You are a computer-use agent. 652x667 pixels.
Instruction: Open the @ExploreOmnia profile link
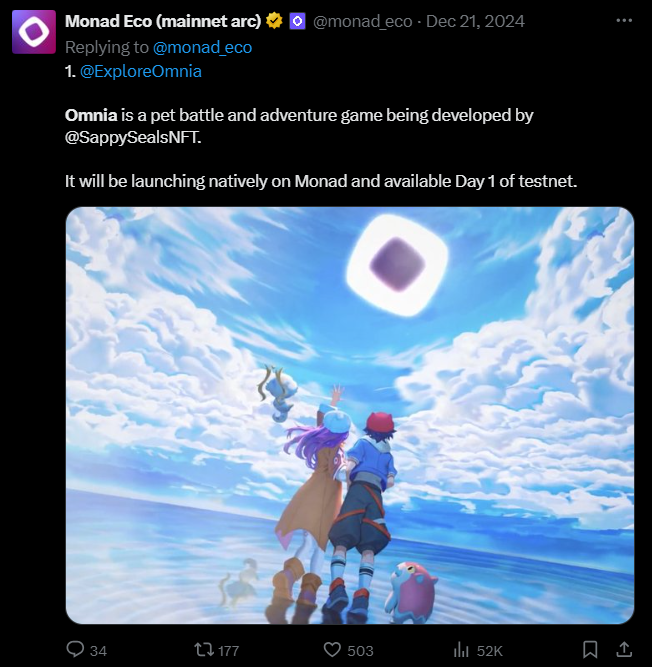pos(141,71)
